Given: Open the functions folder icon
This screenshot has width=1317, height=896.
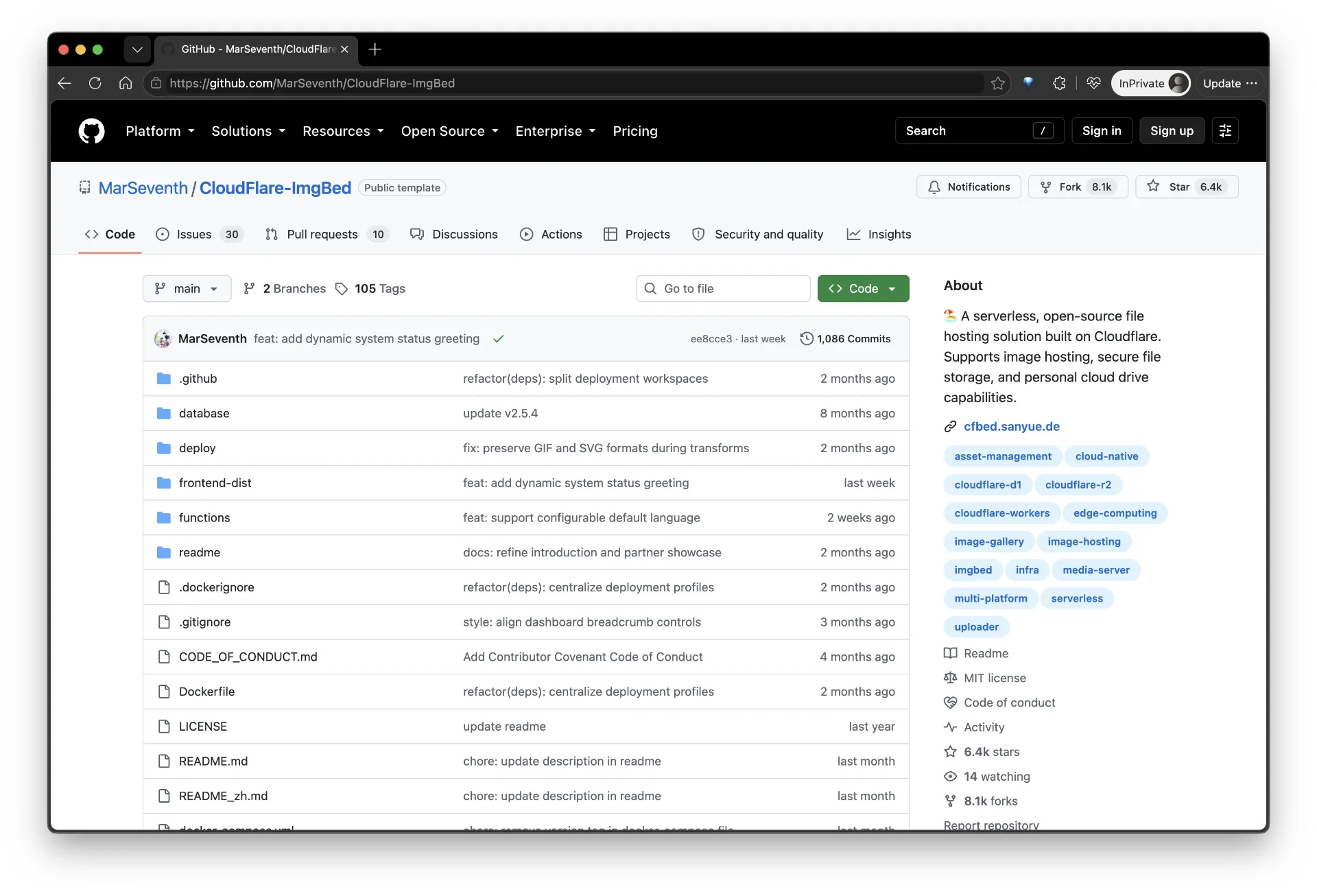Looking at the screenshot, I should (163, 518).
